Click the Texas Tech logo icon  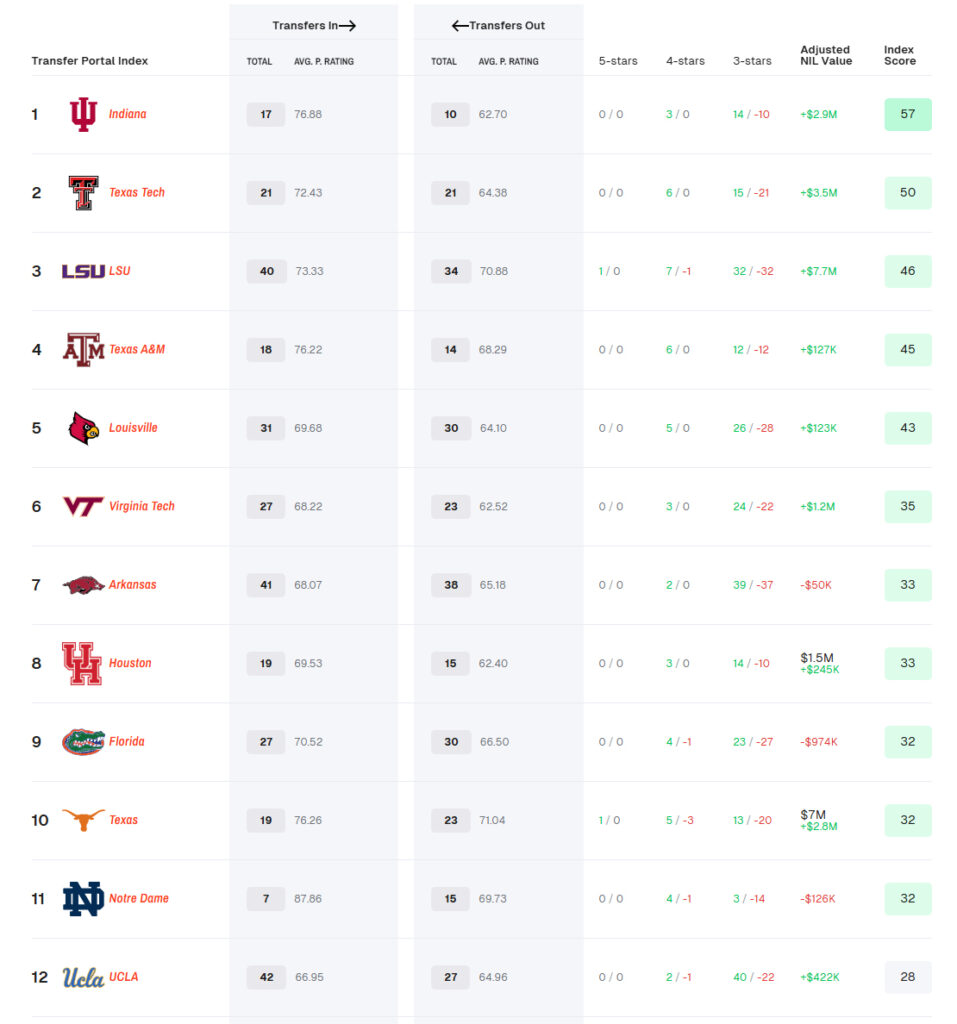[x=83, y=193]
